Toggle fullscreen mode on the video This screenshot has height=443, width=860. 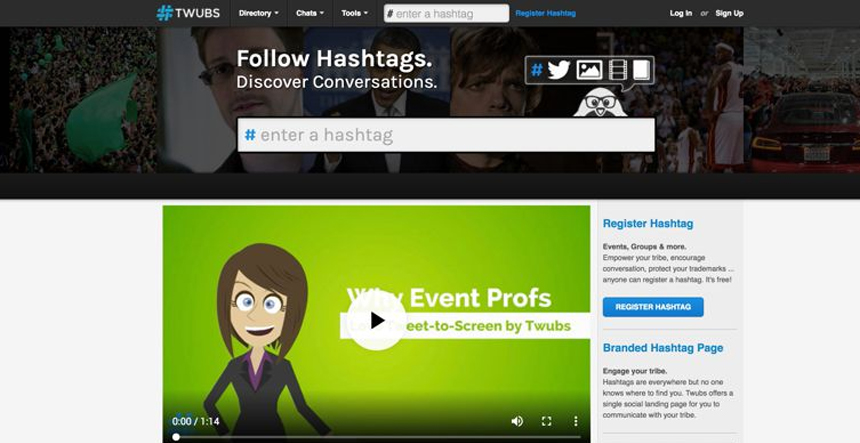click(x=546, y=421)
